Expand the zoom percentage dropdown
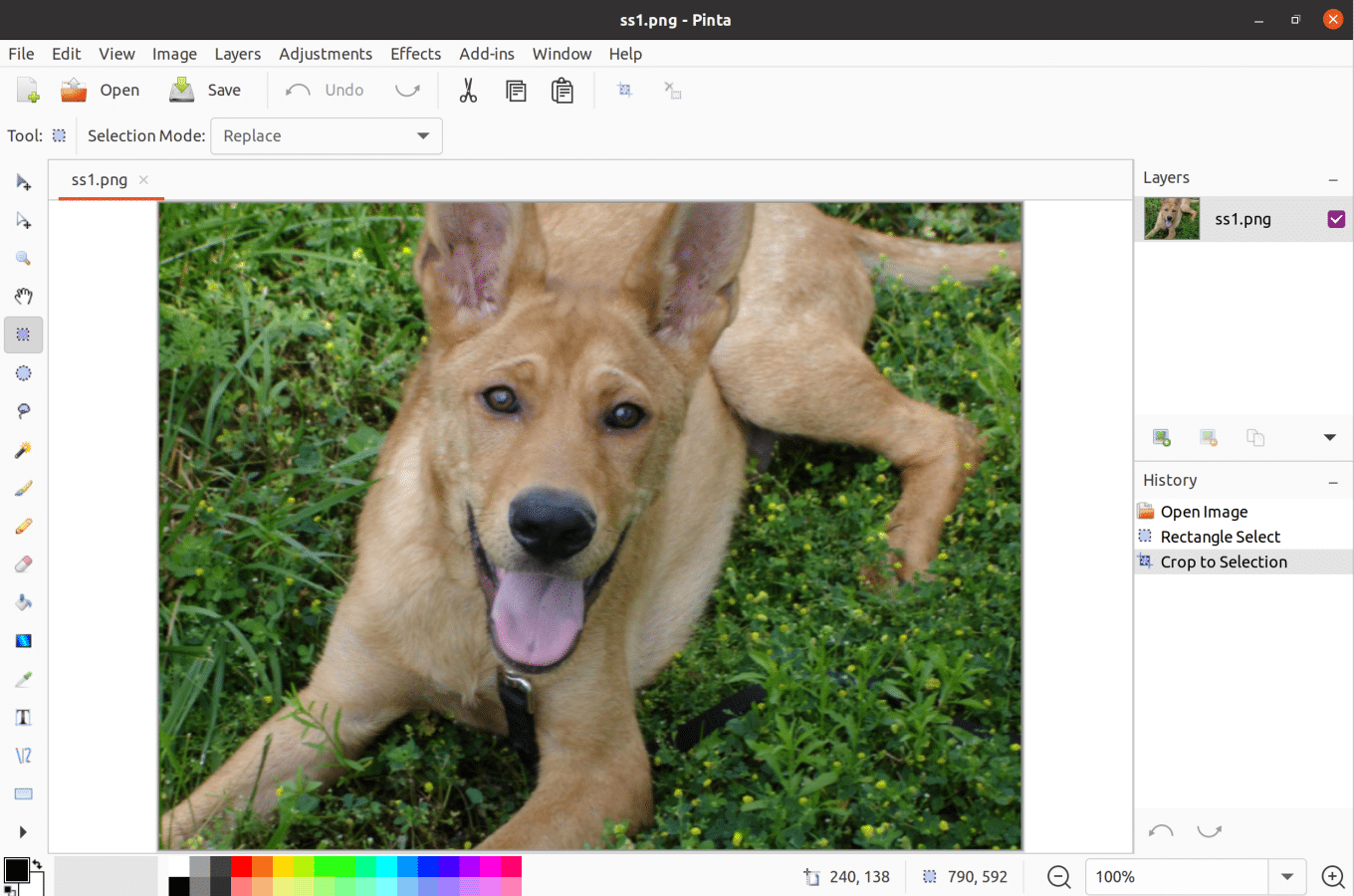The image size is (1354, 896). (1287, 877)
